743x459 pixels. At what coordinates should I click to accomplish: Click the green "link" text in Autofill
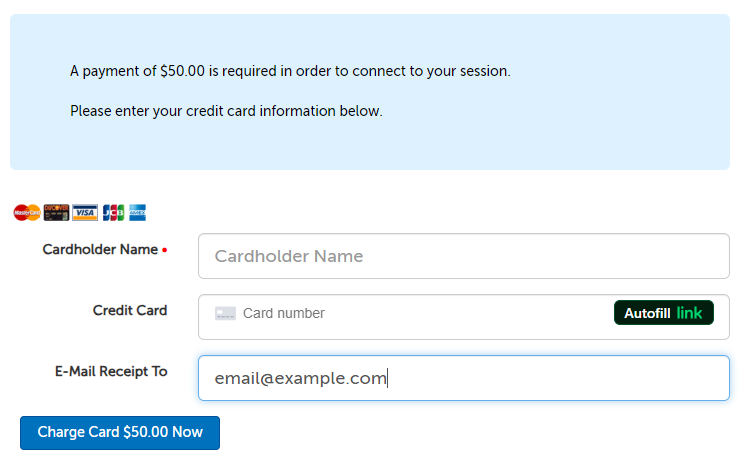point(689,313)
